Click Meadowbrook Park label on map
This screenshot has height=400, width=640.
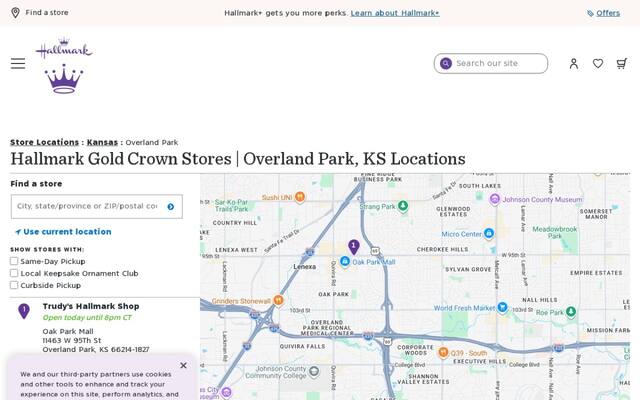(x=554, y=233)
